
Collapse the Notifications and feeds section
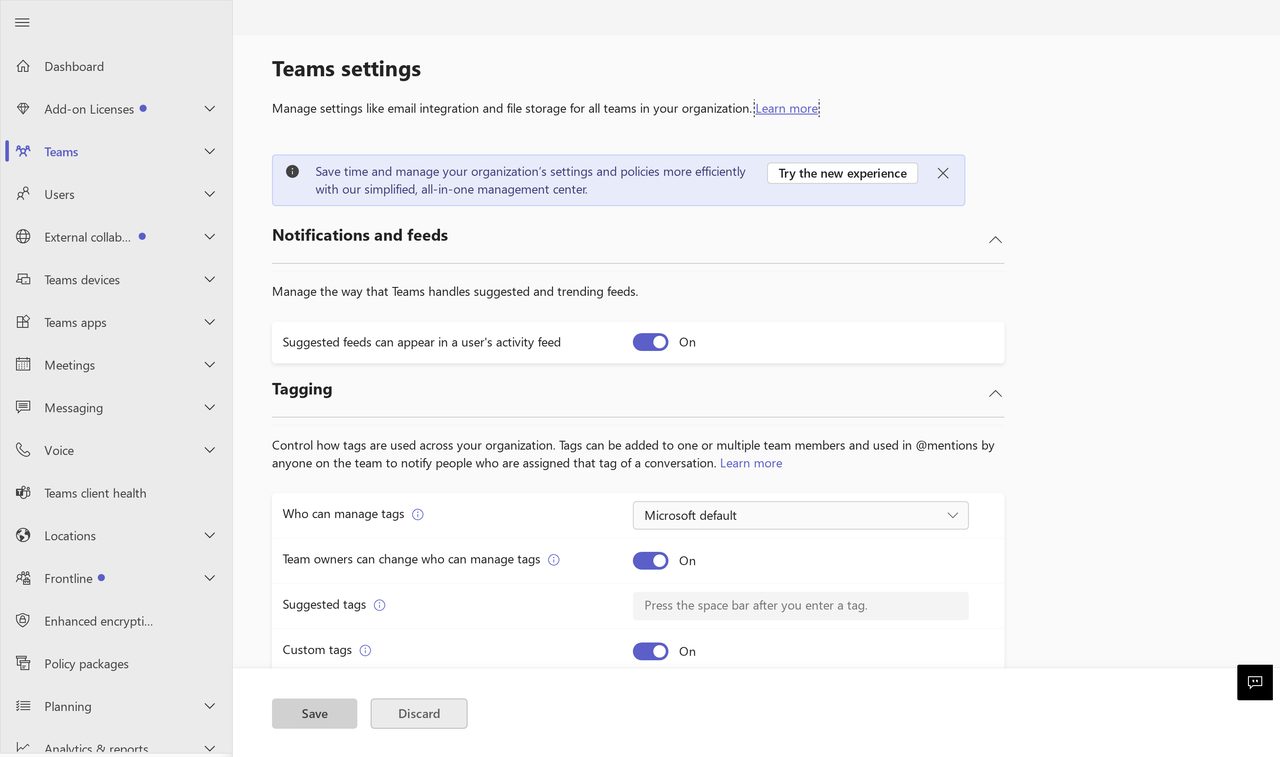click(995, 240)
